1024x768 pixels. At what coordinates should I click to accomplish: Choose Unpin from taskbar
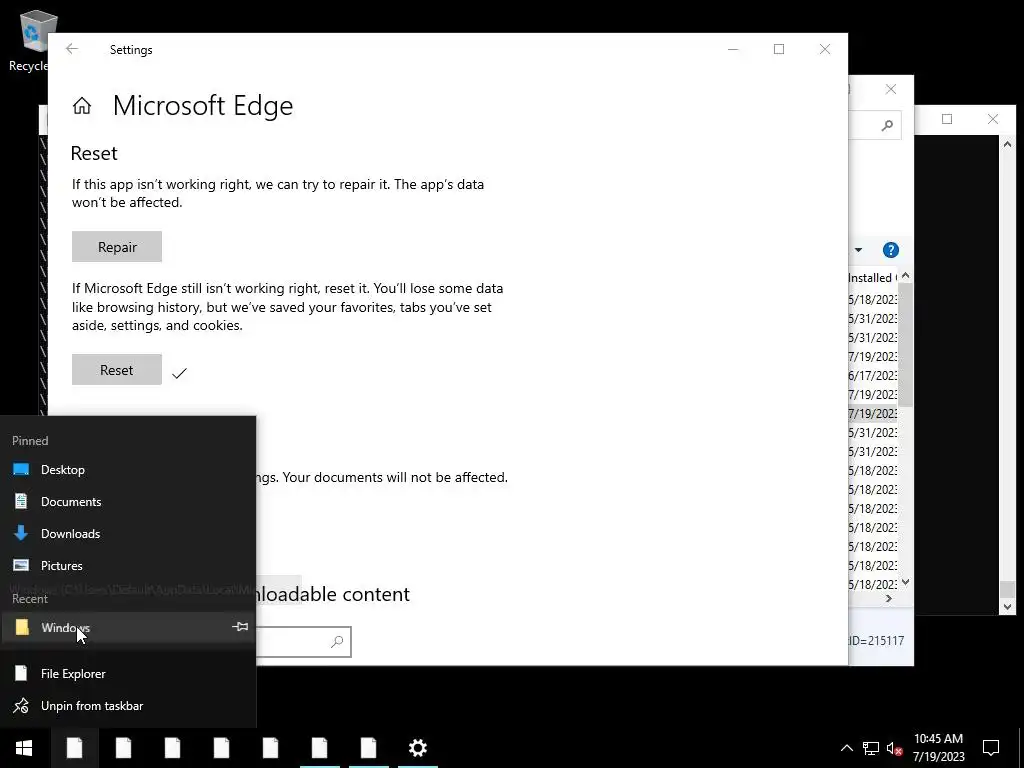click(128, 705)
